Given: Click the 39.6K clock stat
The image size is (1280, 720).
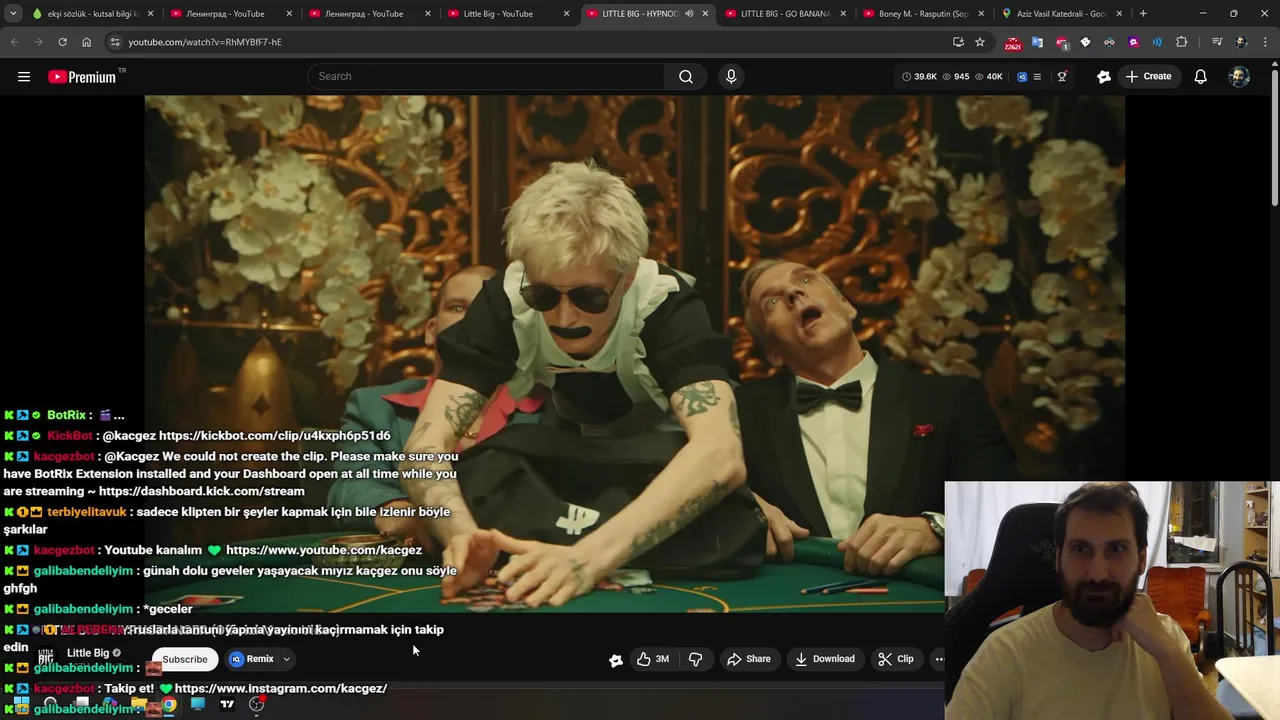Looking at the screenshot, I should pos(919,76).
